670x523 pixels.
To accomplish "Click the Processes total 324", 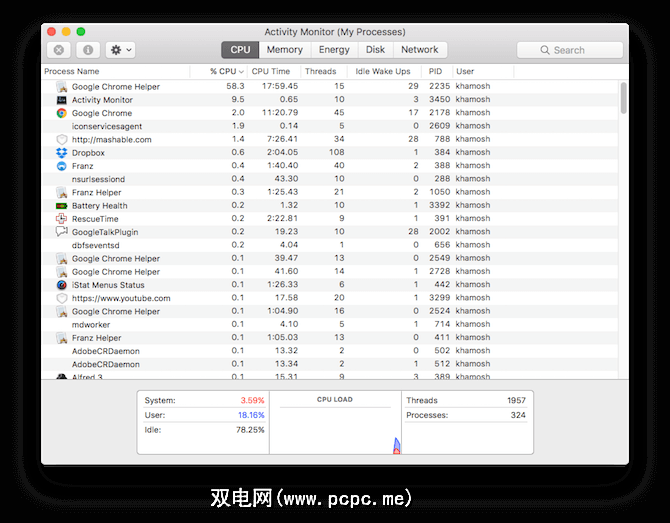I will pos(518,415).
